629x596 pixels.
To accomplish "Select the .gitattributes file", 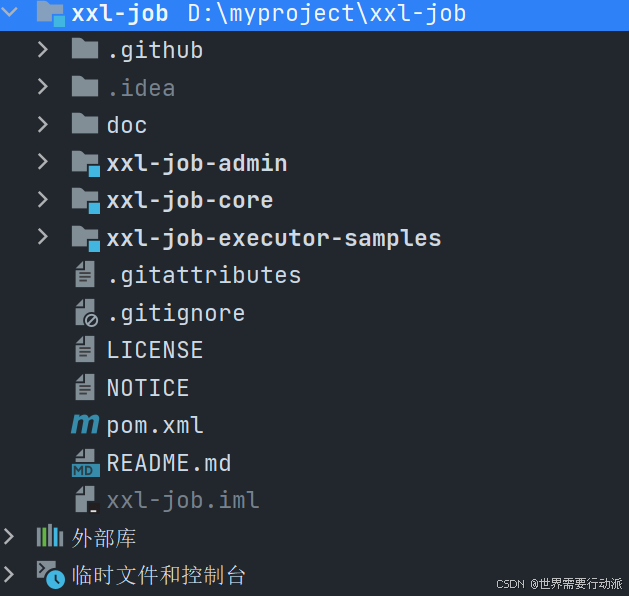I will 204,276.
